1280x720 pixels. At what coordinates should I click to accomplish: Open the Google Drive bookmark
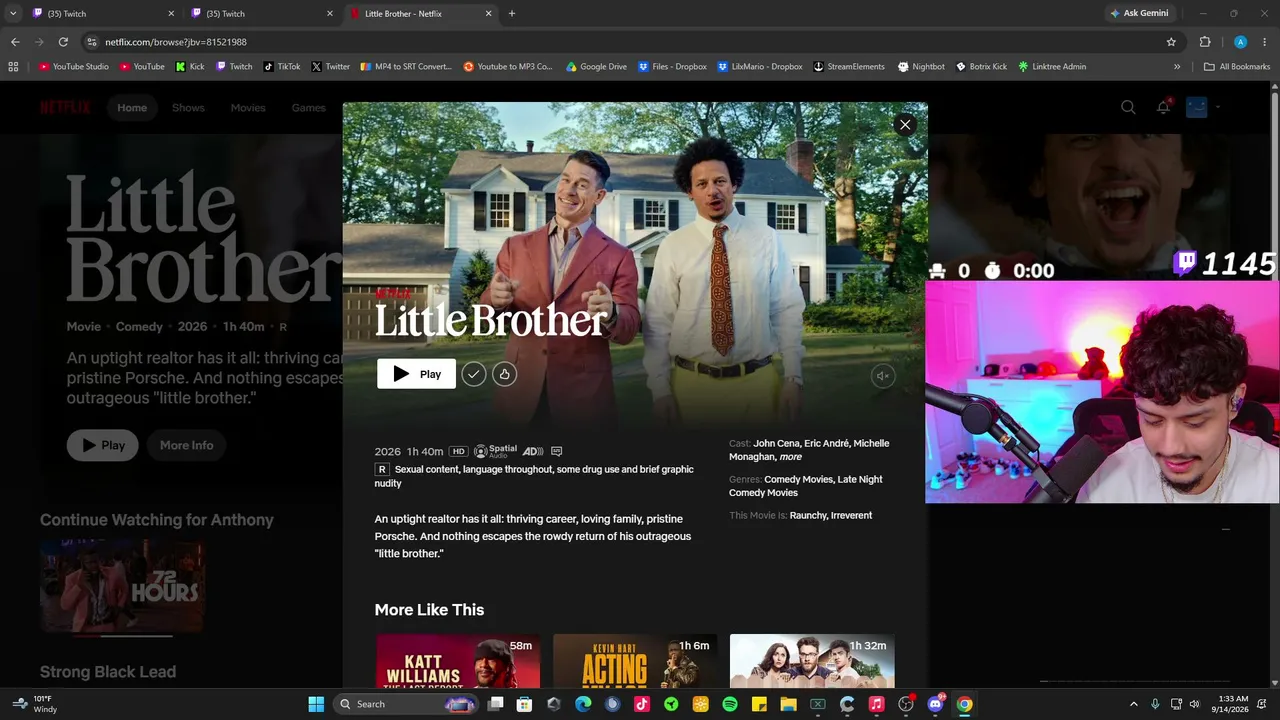596,67
